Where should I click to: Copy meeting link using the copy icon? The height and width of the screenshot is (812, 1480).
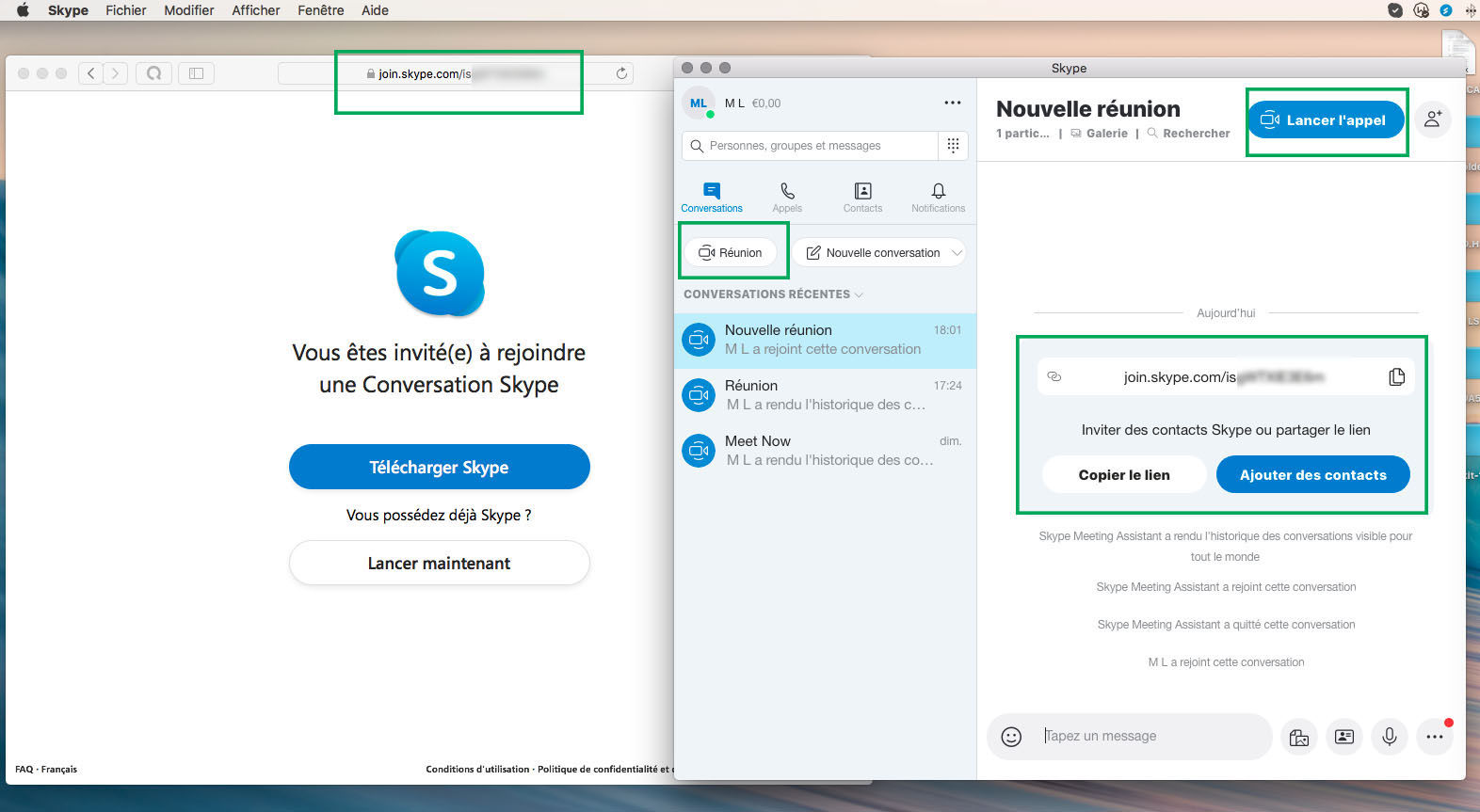coord(1396,376)
